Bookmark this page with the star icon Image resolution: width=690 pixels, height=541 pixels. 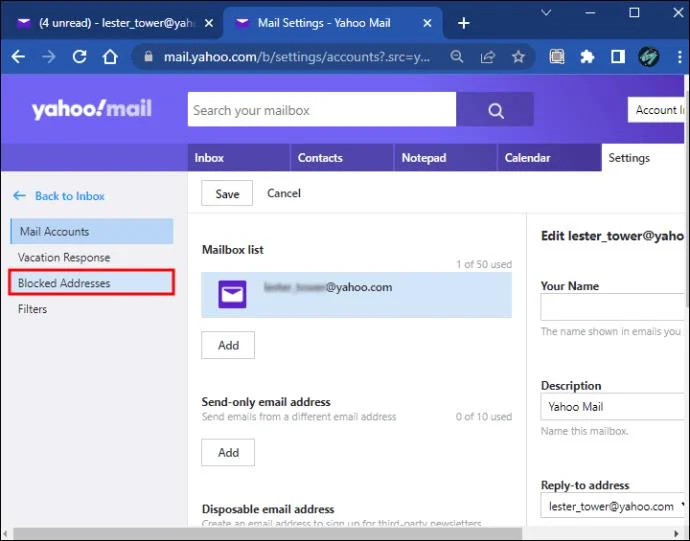click(518, 56)
